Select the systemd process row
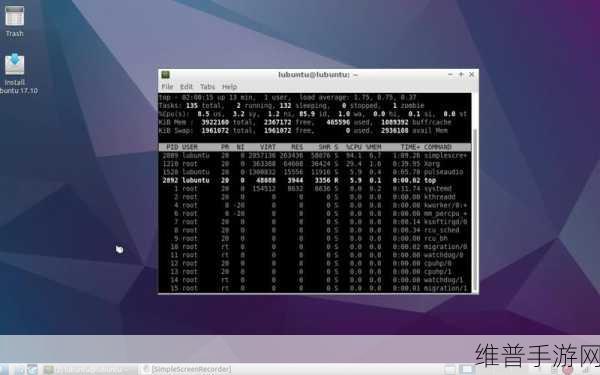 (315, 189)
